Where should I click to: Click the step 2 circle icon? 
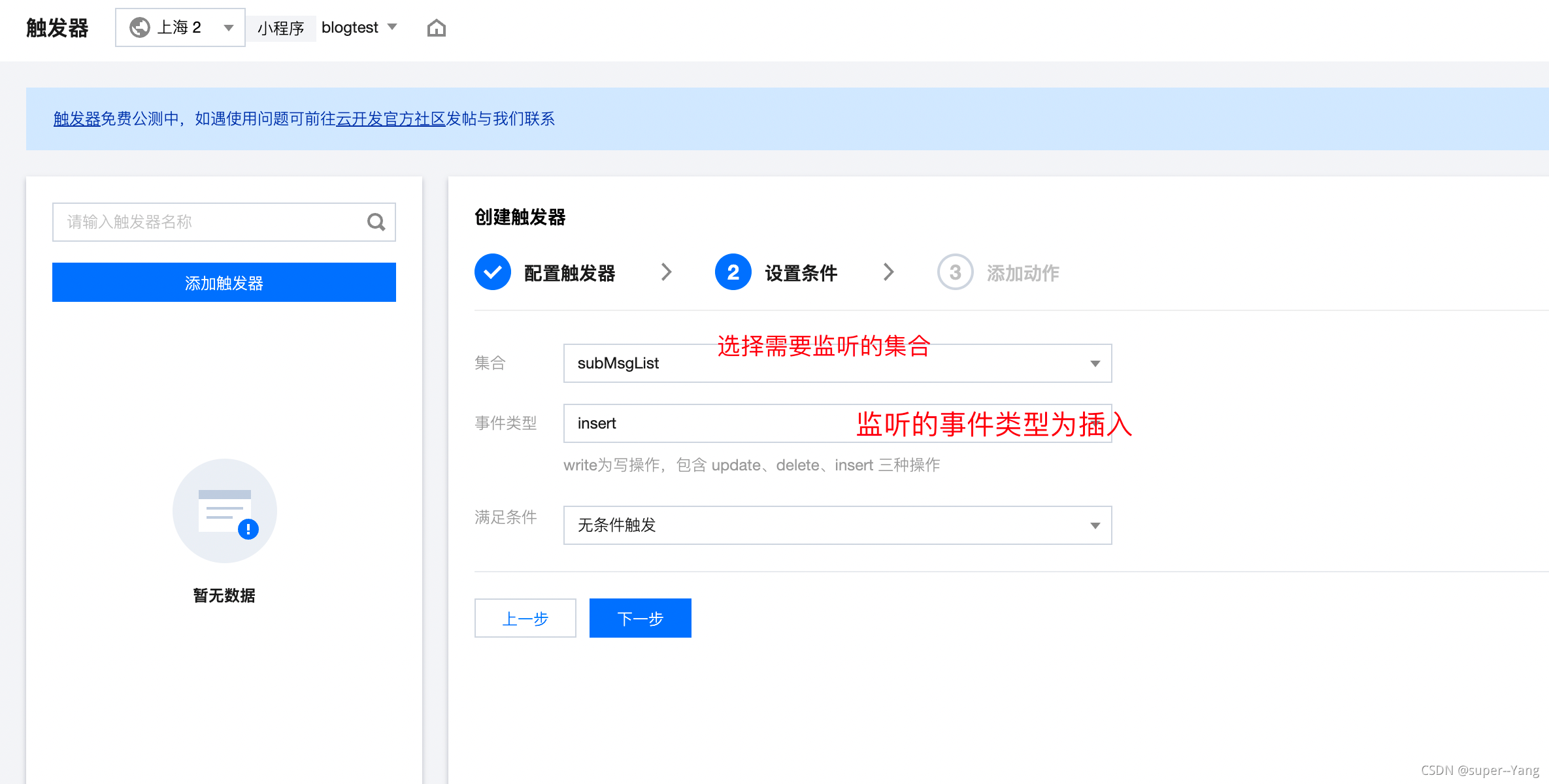(x=733, y=272)
